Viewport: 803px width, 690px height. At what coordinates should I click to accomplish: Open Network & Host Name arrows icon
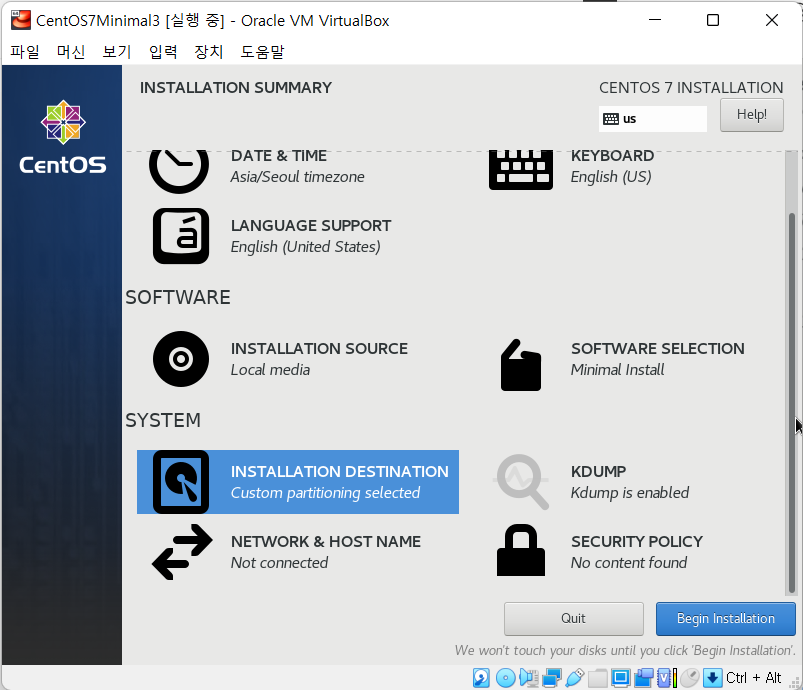coord(182,552)
